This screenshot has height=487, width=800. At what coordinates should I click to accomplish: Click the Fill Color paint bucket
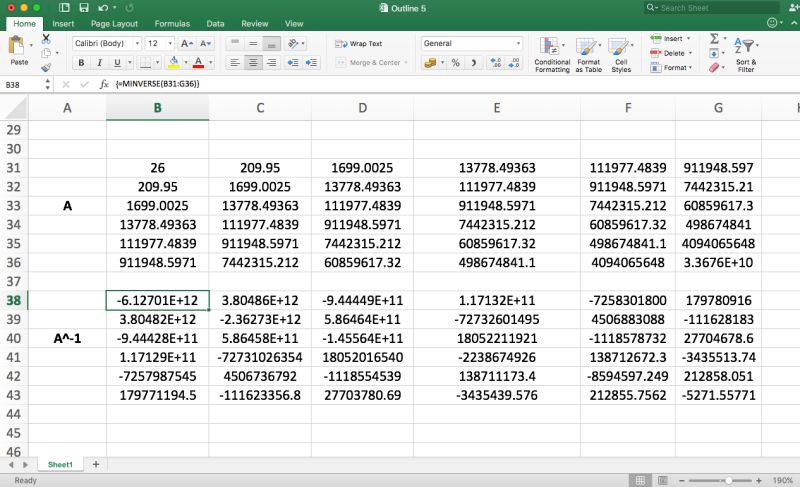tap(173, 63)
